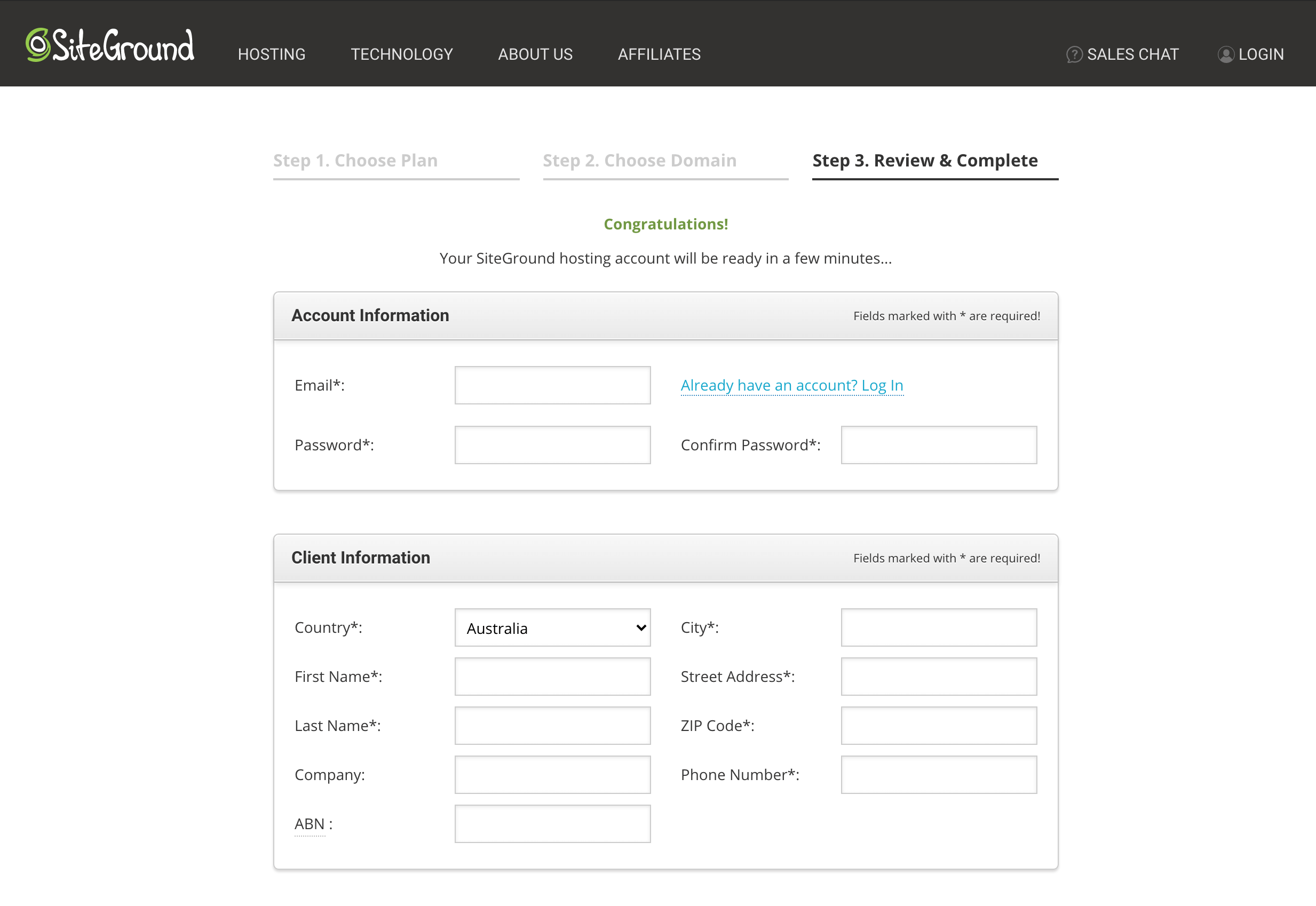
Task: Focus the Street Address input field
Action: pyautogui.click(x=939, y=677)
